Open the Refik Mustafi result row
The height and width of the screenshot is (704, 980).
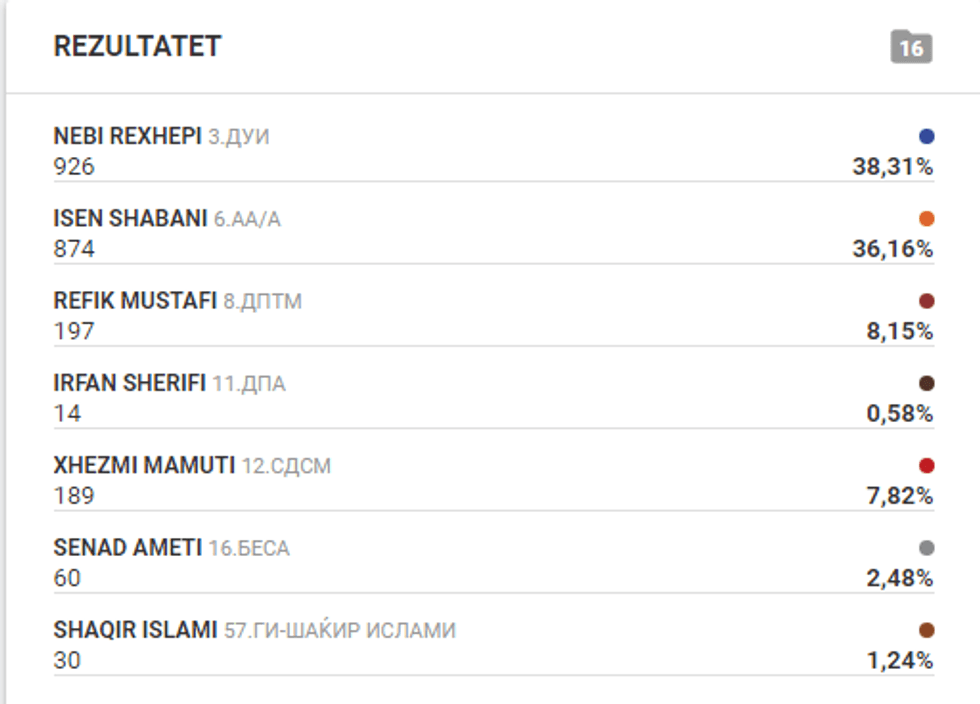point(135,301)
